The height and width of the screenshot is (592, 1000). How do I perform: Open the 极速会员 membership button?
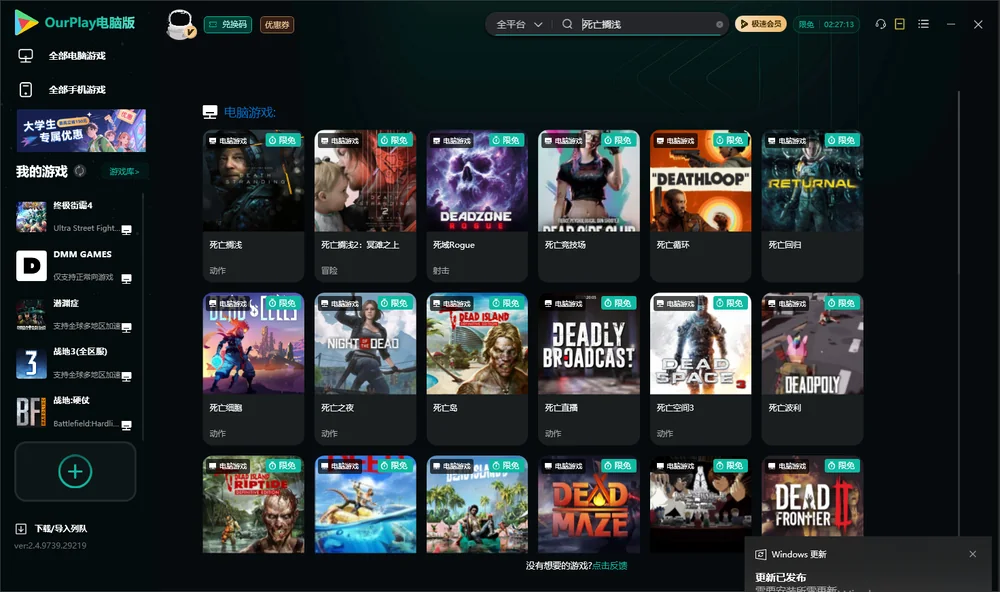[761, 24]
